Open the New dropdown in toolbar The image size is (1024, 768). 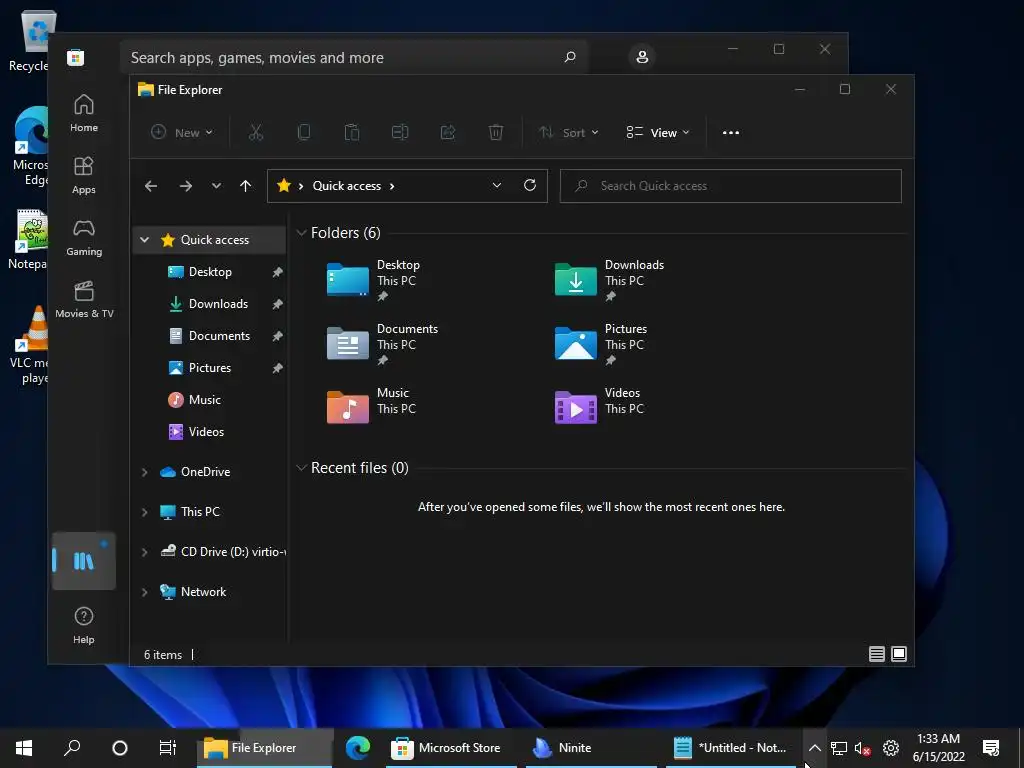pos(182,133)
